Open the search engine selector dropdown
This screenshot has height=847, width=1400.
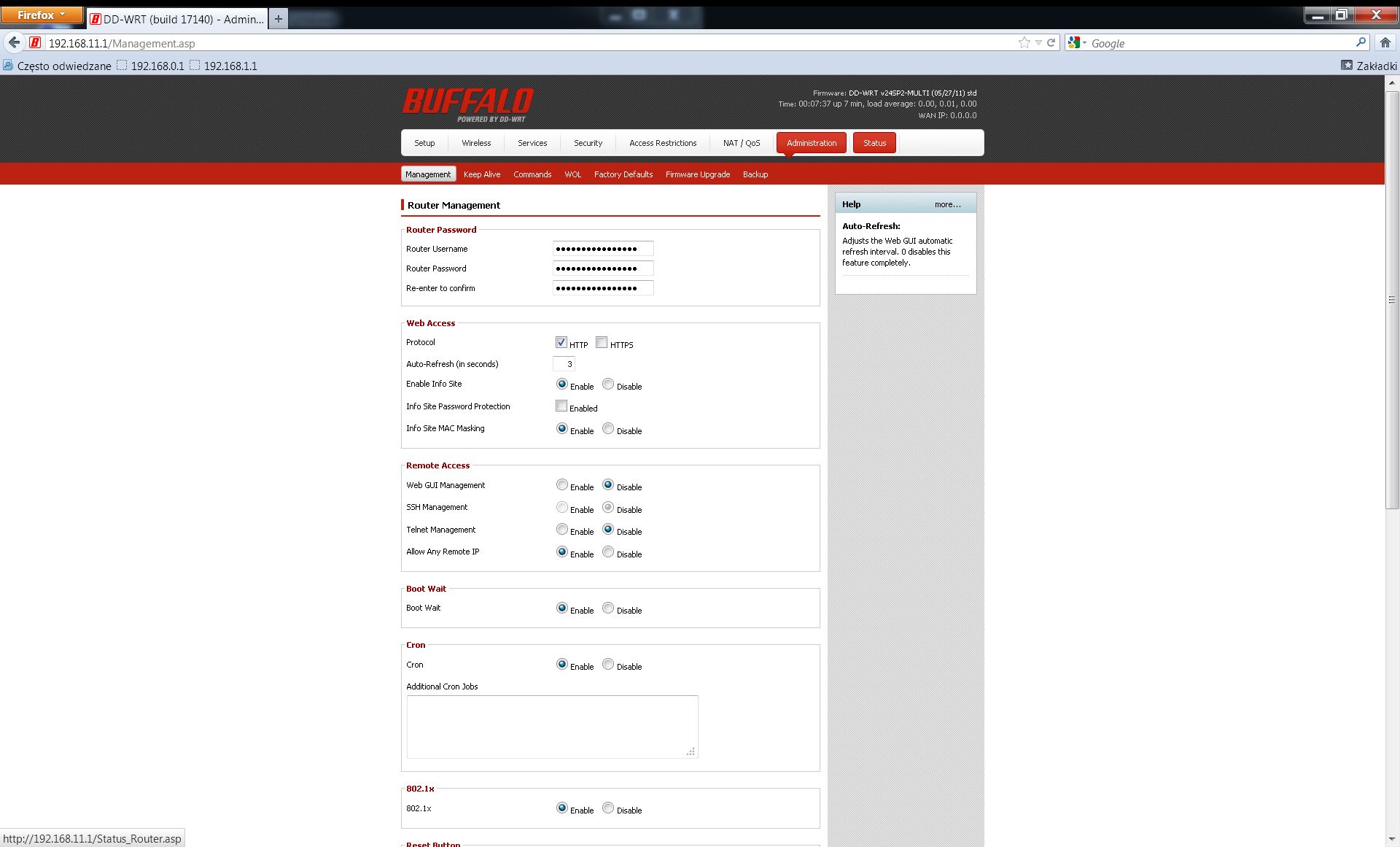tap(1077, 43)
